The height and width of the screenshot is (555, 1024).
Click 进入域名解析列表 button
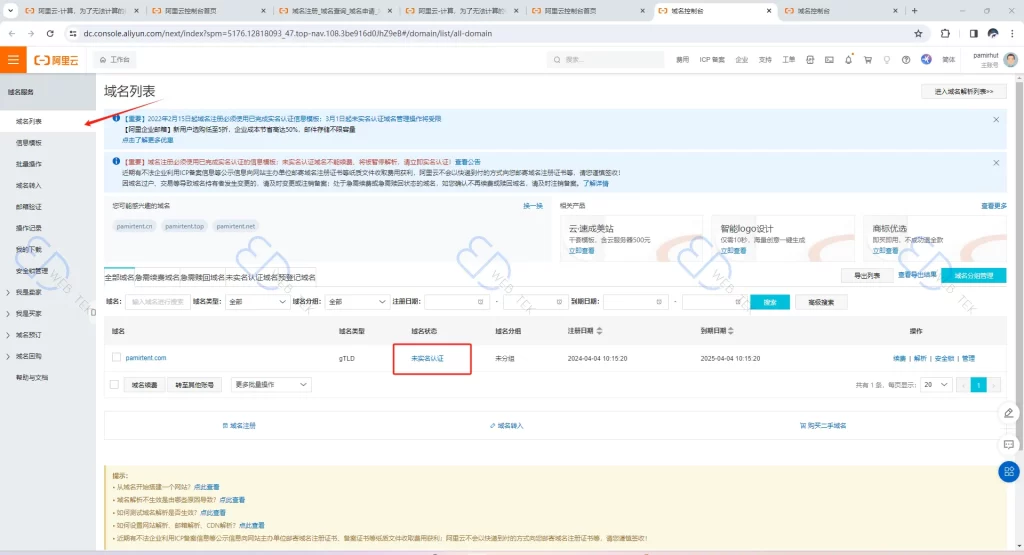coord(964,91)
